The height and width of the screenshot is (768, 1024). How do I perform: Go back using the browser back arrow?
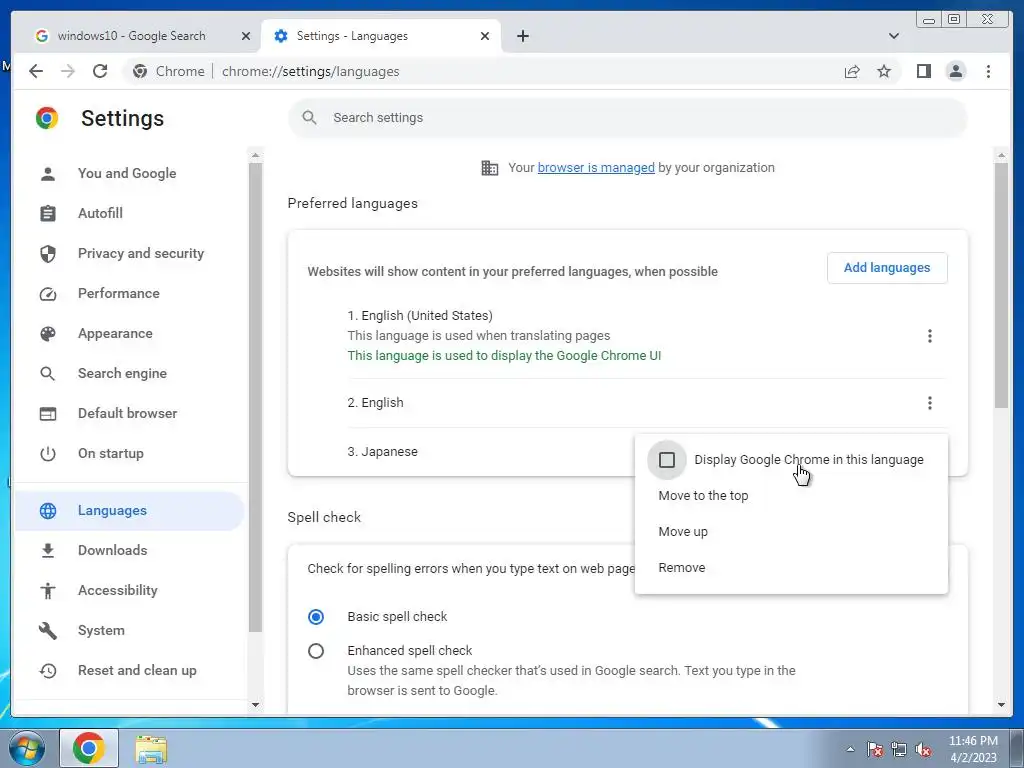(36, 71)
